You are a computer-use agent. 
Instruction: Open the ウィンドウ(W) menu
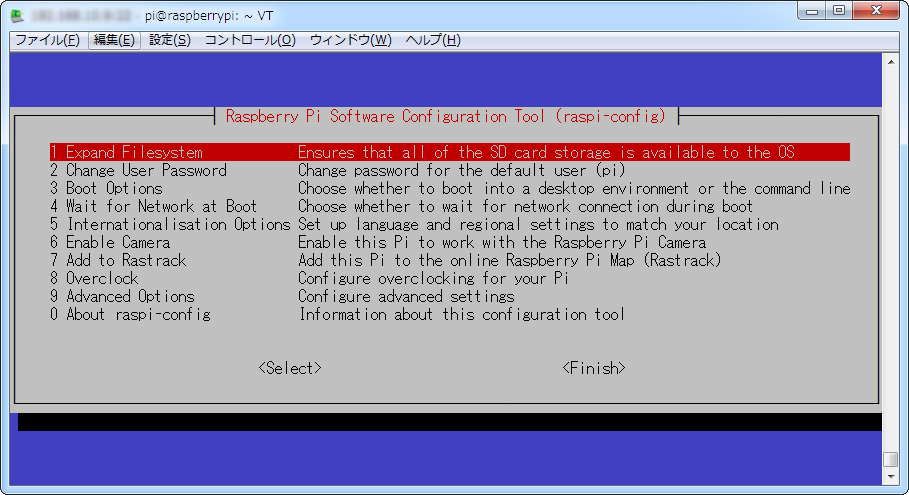tap(351, 40)
